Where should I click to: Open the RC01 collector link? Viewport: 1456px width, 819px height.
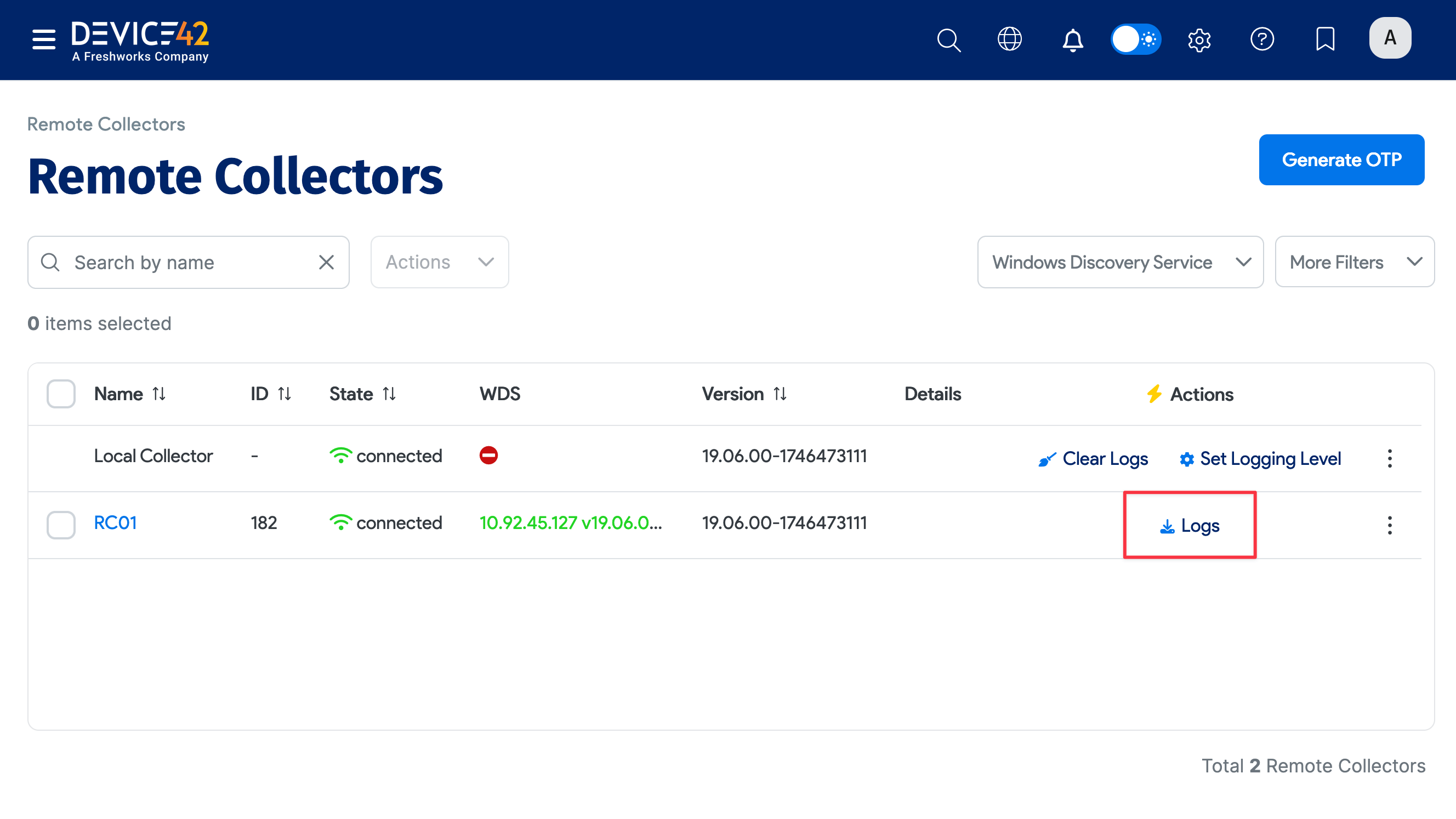115,523
